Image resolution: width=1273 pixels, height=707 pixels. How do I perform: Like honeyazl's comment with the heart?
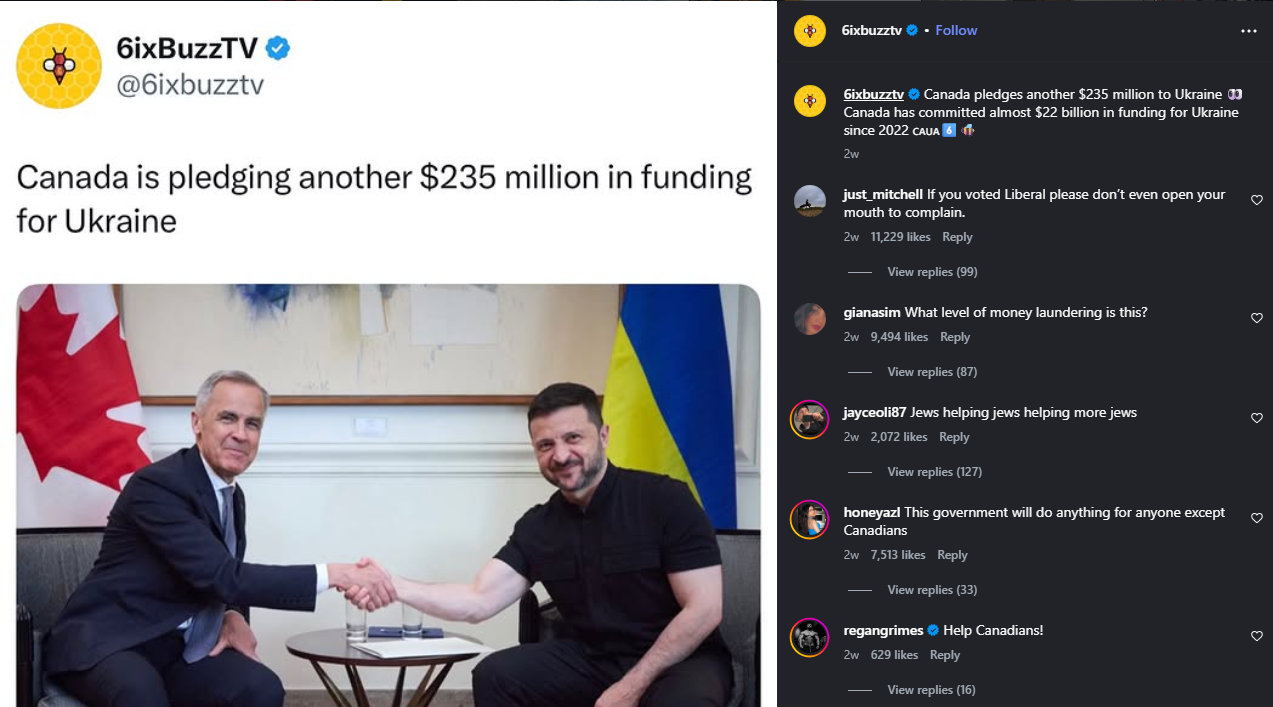pyautogui.click(x=1257, y=518)
